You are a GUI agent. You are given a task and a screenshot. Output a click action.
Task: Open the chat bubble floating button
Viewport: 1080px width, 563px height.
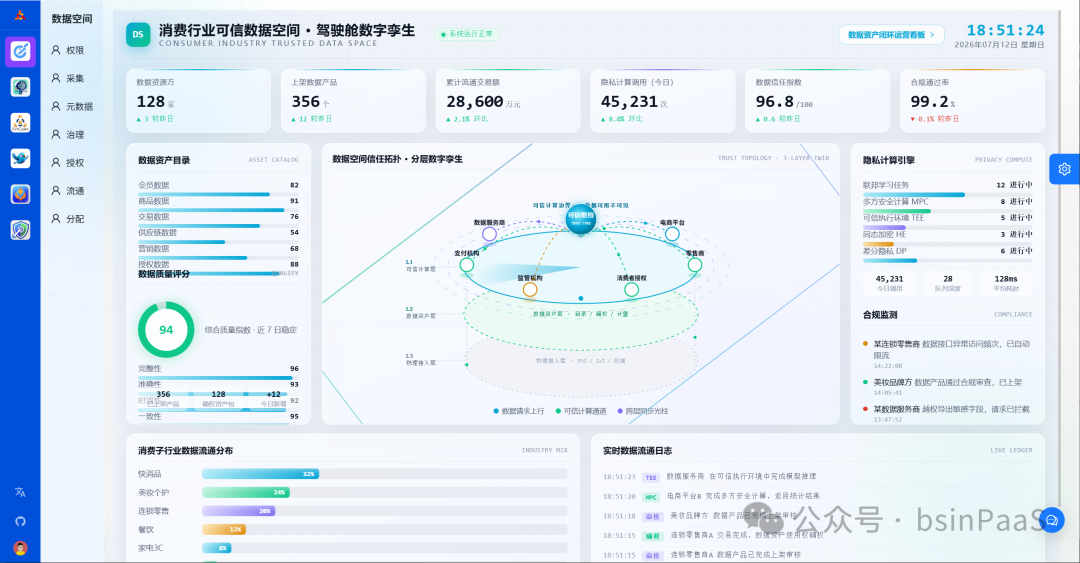(1052, 520)
